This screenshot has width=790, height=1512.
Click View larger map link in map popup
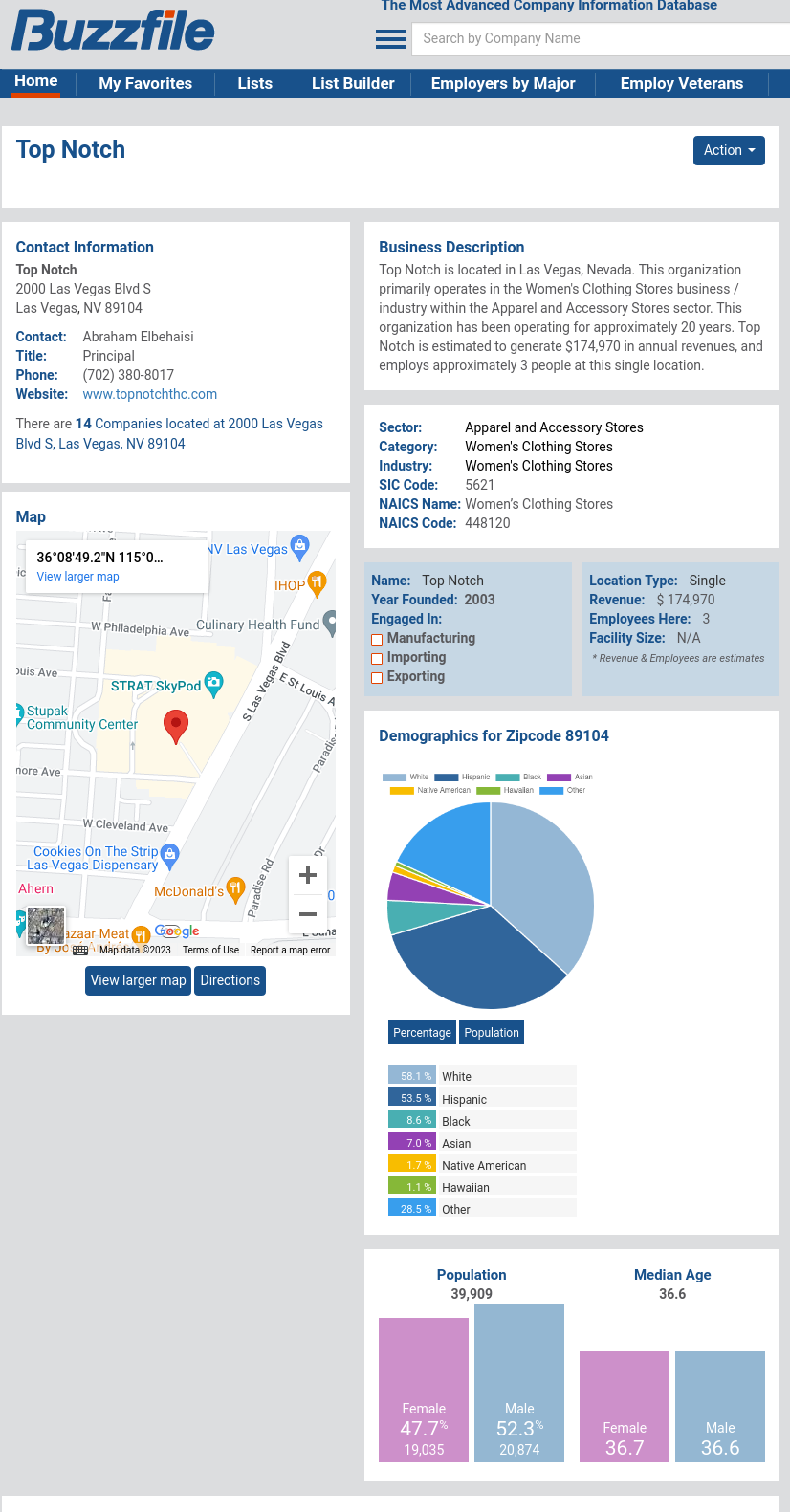[x=77, y=577]
